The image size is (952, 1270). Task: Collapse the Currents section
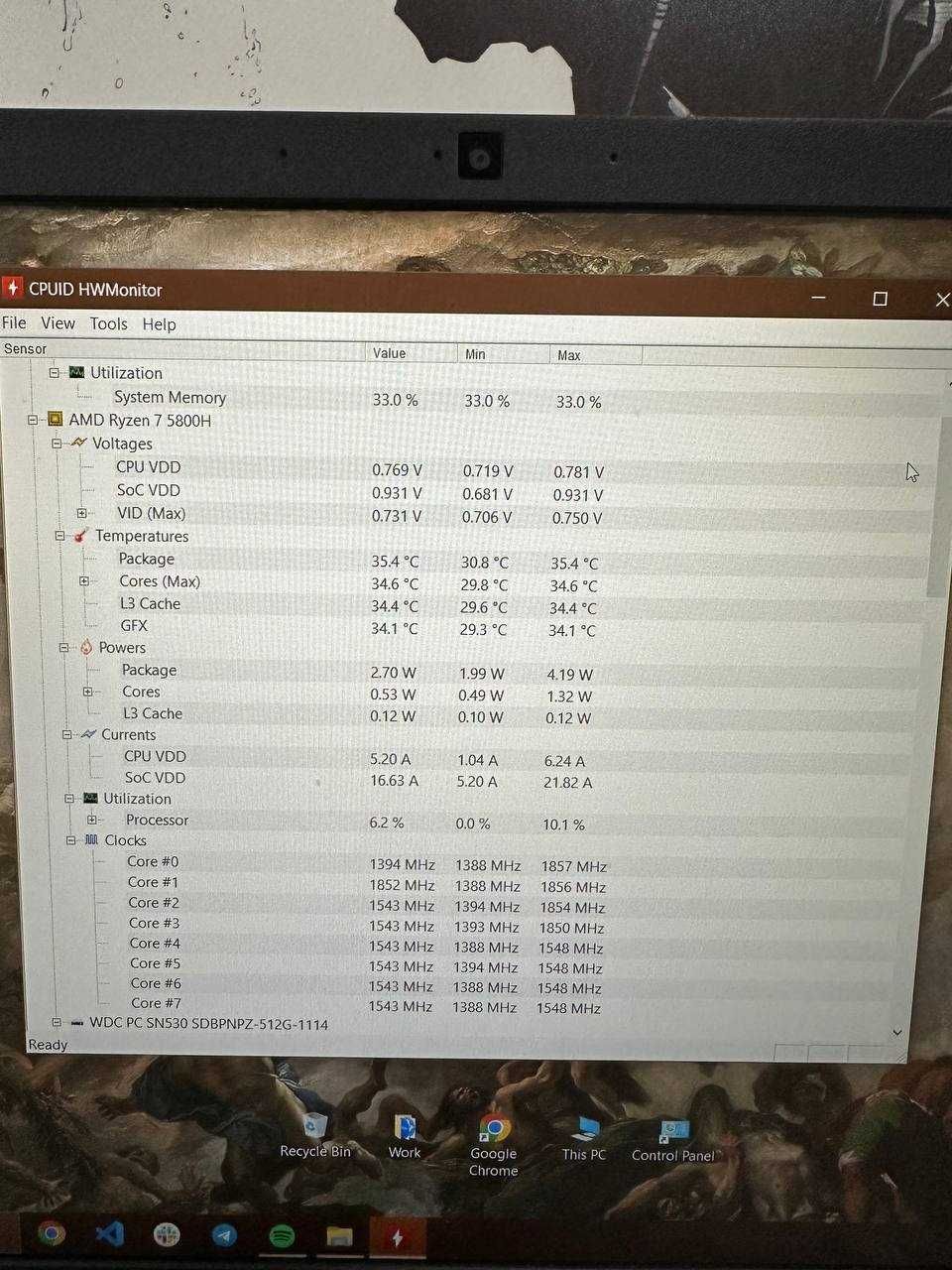[x=66, y=735]
